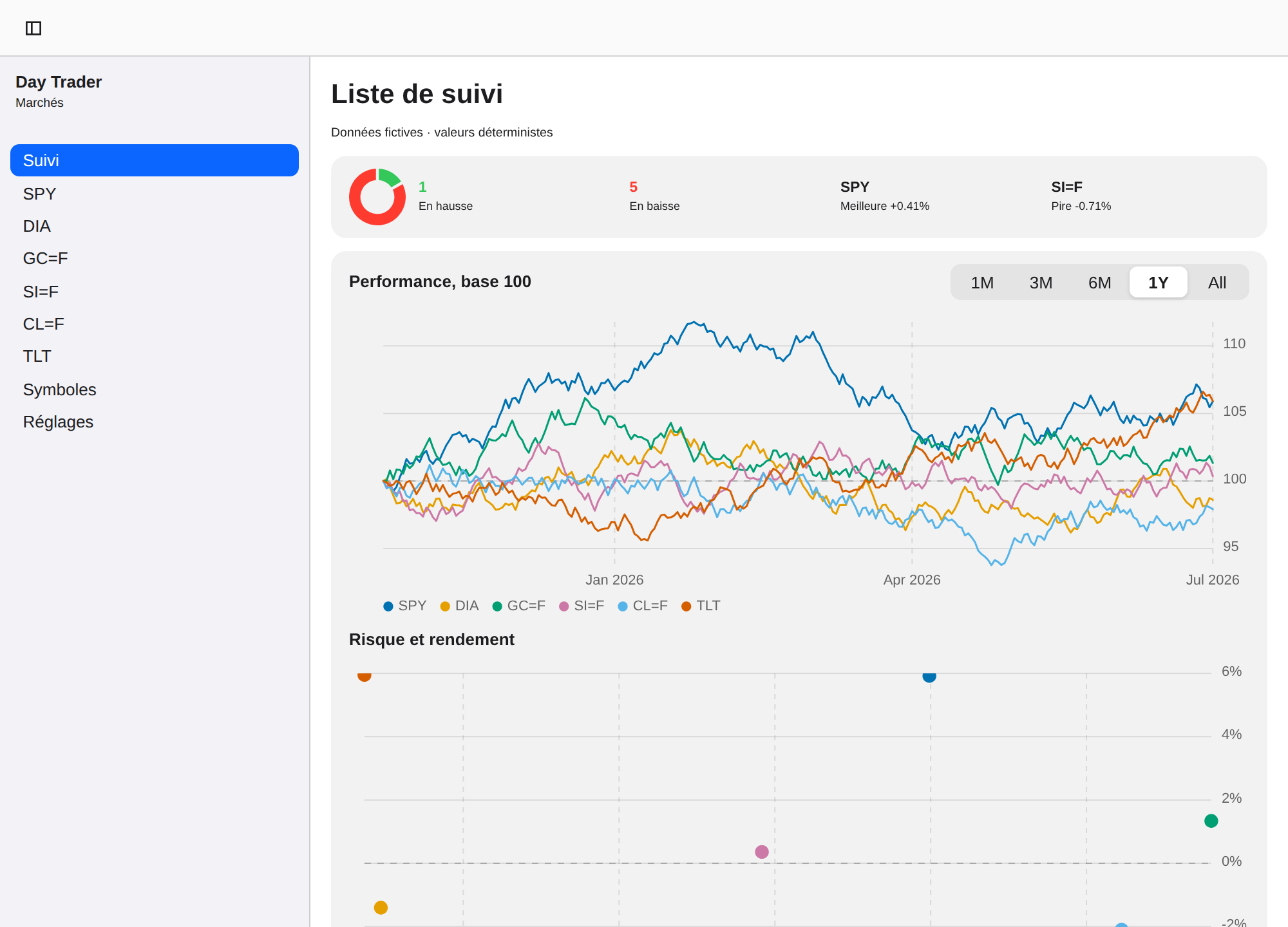This screenshot has height=927, width=1288.
Task: Toggle the sidebar panel icon
Action: (x=33, y=28)
